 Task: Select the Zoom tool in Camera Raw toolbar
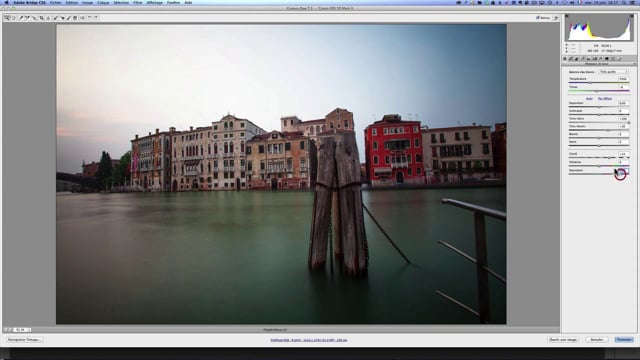point(7,18)
